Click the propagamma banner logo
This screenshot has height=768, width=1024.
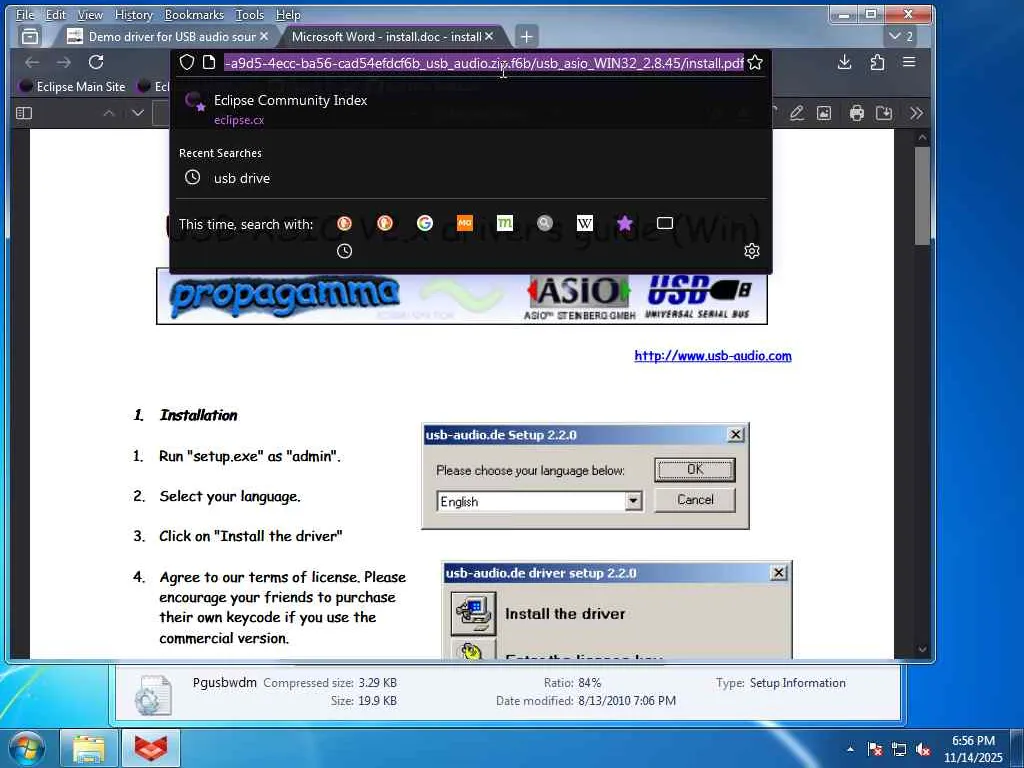[285, 298]
